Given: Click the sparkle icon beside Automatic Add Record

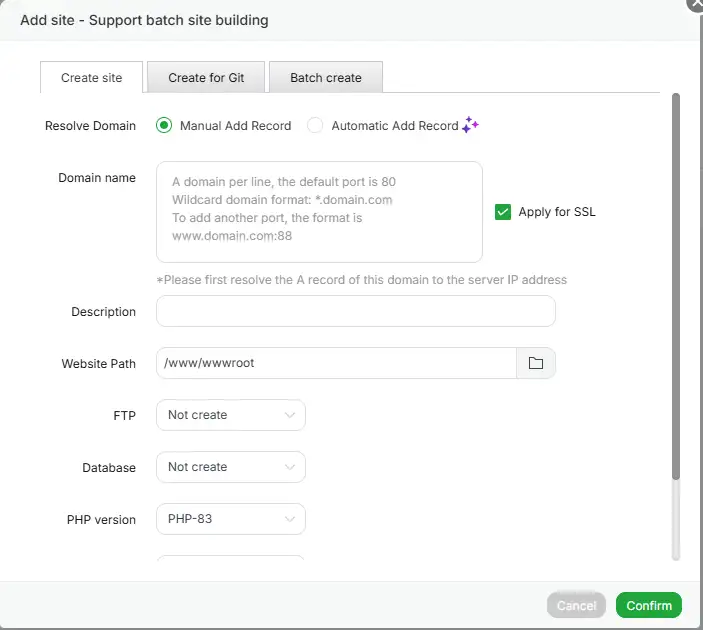Looking at the screenshot, I should point(471,126).
